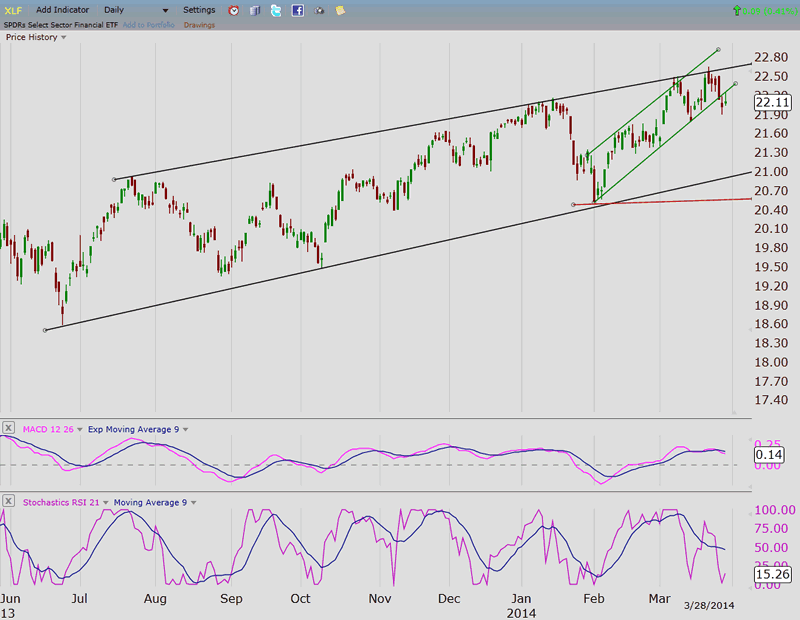800x620 pixels.
Task: Open the Add Indicator menu
Action: point(63,10)
